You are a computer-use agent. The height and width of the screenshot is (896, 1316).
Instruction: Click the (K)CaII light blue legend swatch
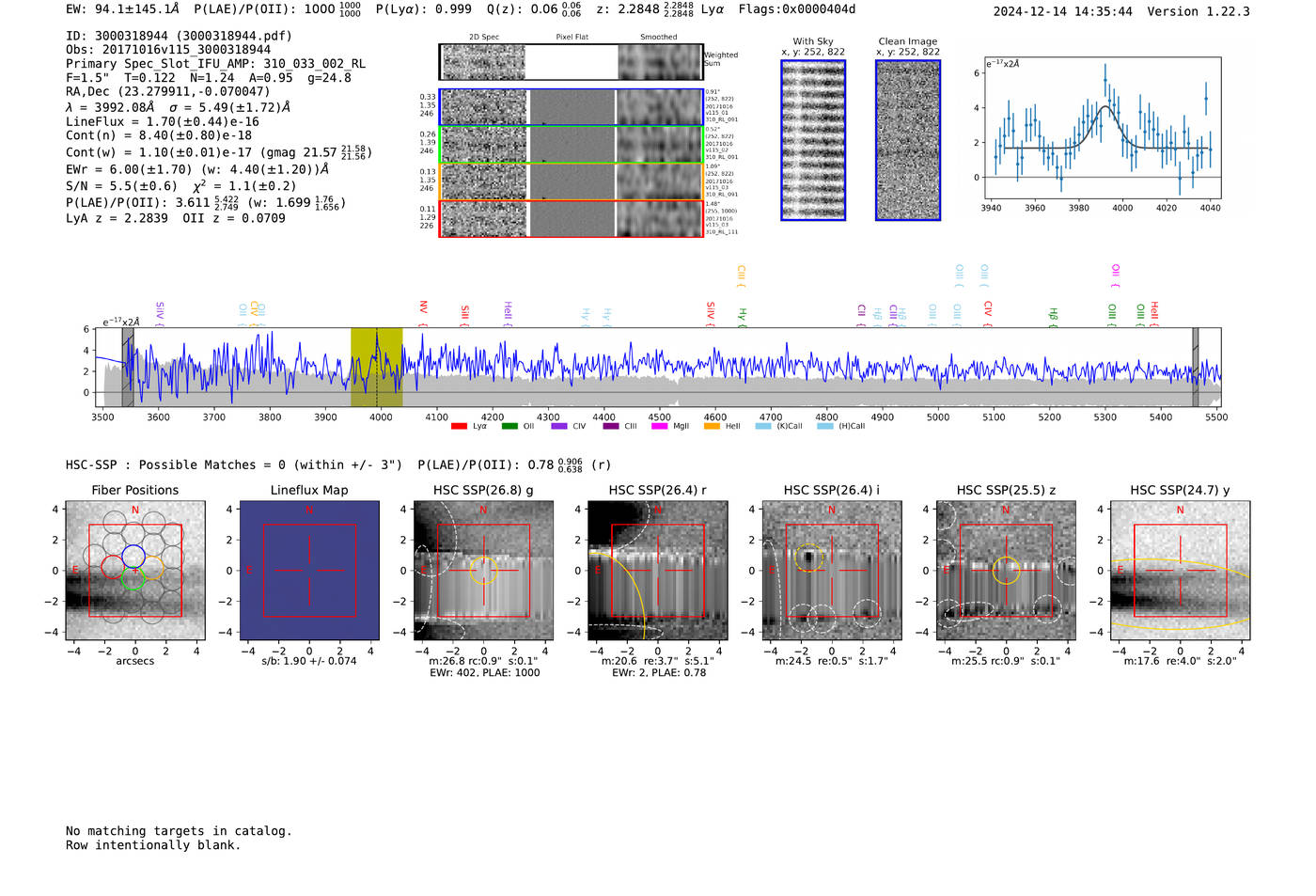[x=763, y=426]
